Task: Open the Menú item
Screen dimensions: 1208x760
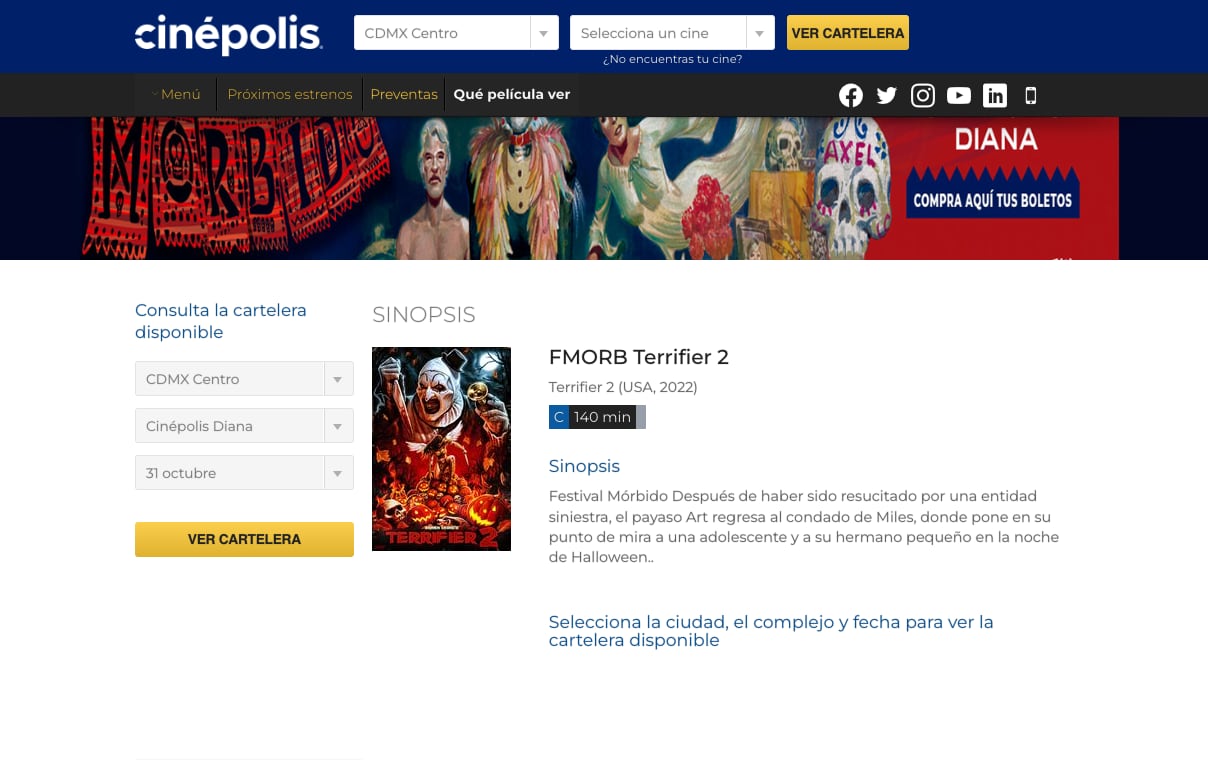Action: tap(176, 94)
